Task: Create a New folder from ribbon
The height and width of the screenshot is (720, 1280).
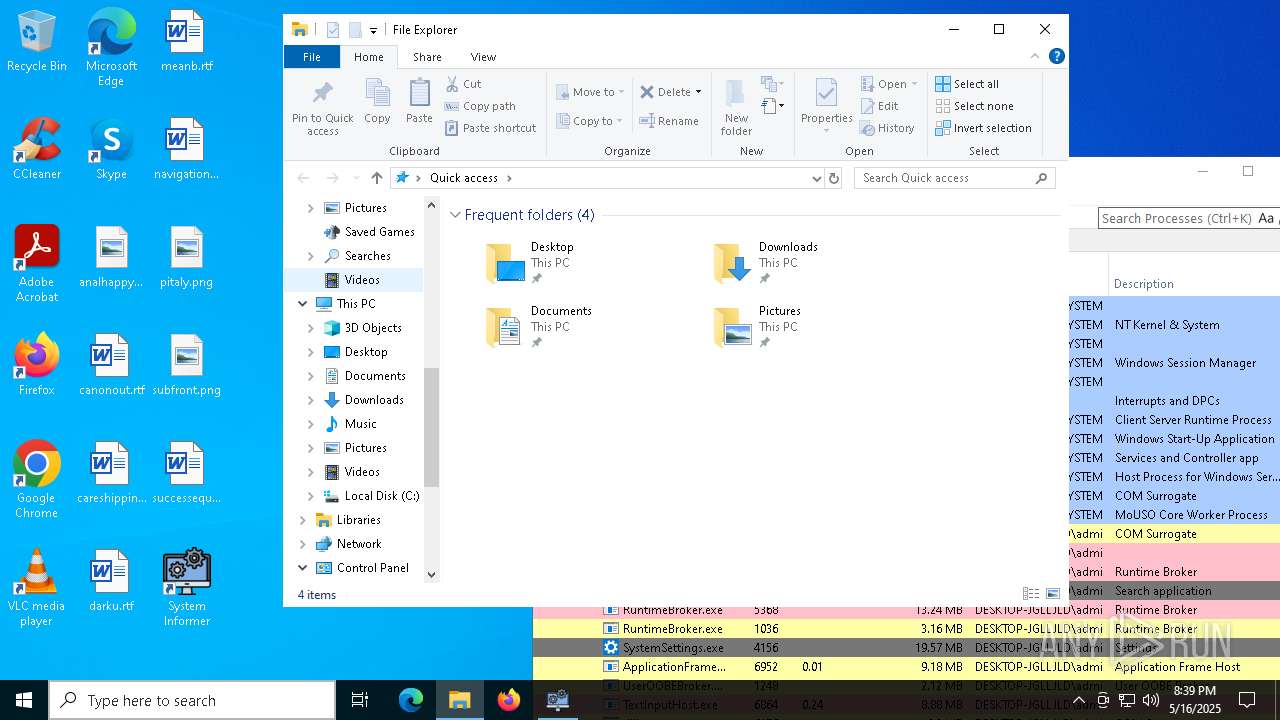Action: (736, 108)
